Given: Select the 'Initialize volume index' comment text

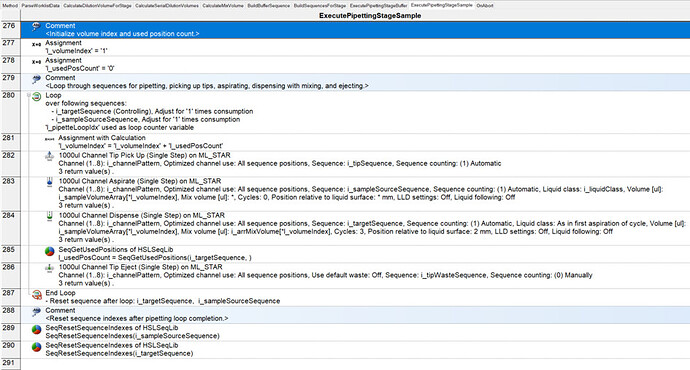Looking at the screenshot, I should click(122, 33).
